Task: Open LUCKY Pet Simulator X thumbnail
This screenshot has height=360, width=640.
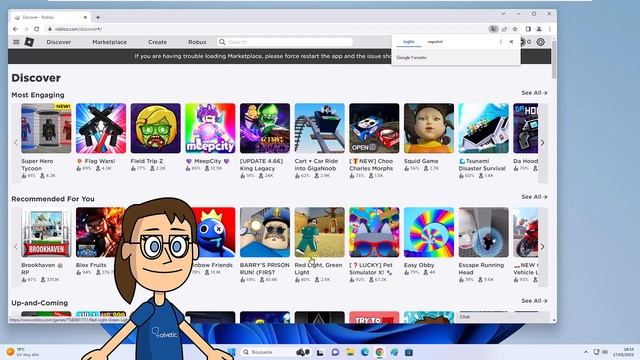Action: click(x=374, y=232)
